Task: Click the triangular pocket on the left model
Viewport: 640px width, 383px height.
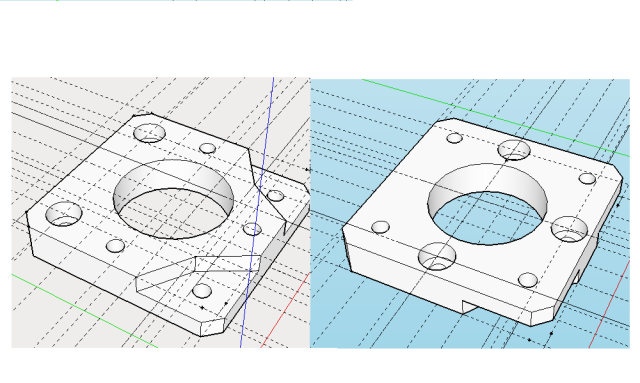Action: tap(198, 274)
